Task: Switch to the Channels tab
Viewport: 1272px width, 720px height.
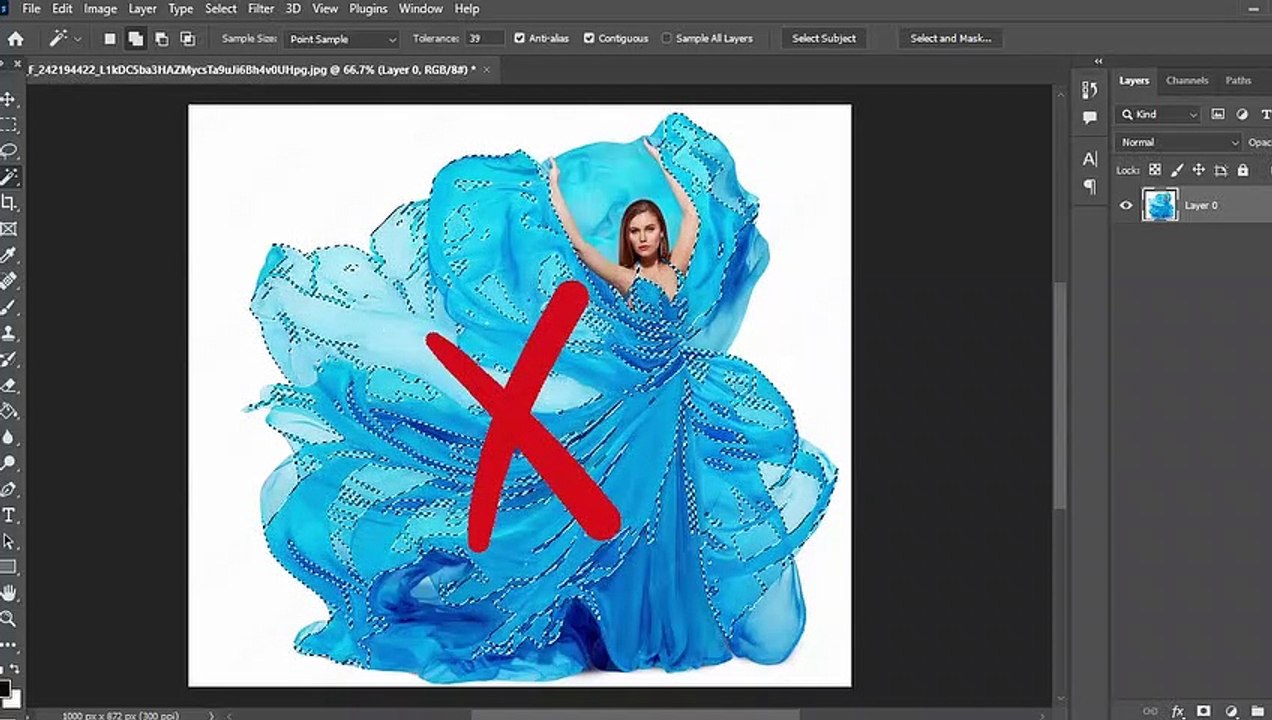Action: pos(1187,80)
